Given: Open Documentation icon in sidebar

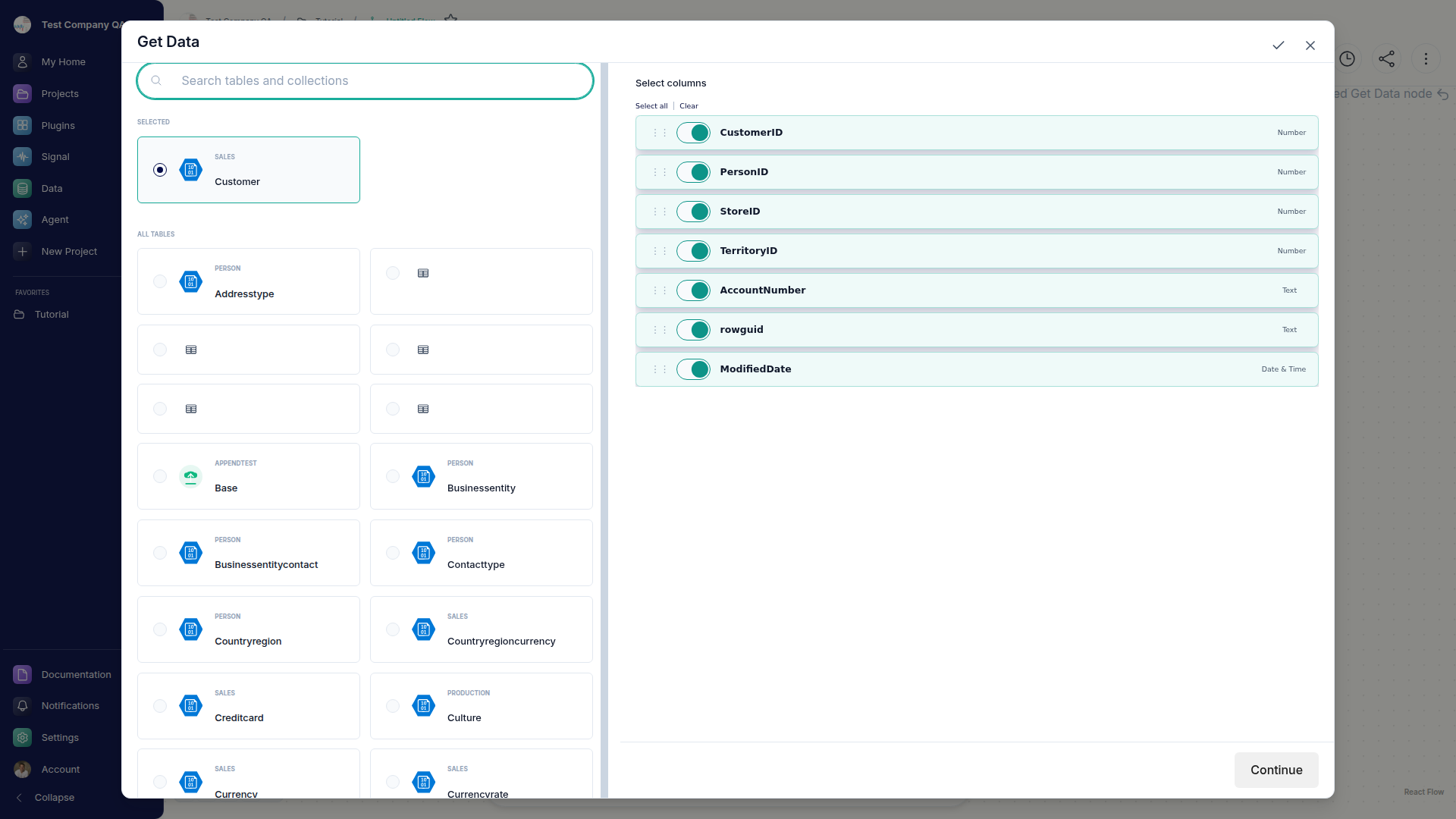Looking at the screenshot, I should [23, 675].
